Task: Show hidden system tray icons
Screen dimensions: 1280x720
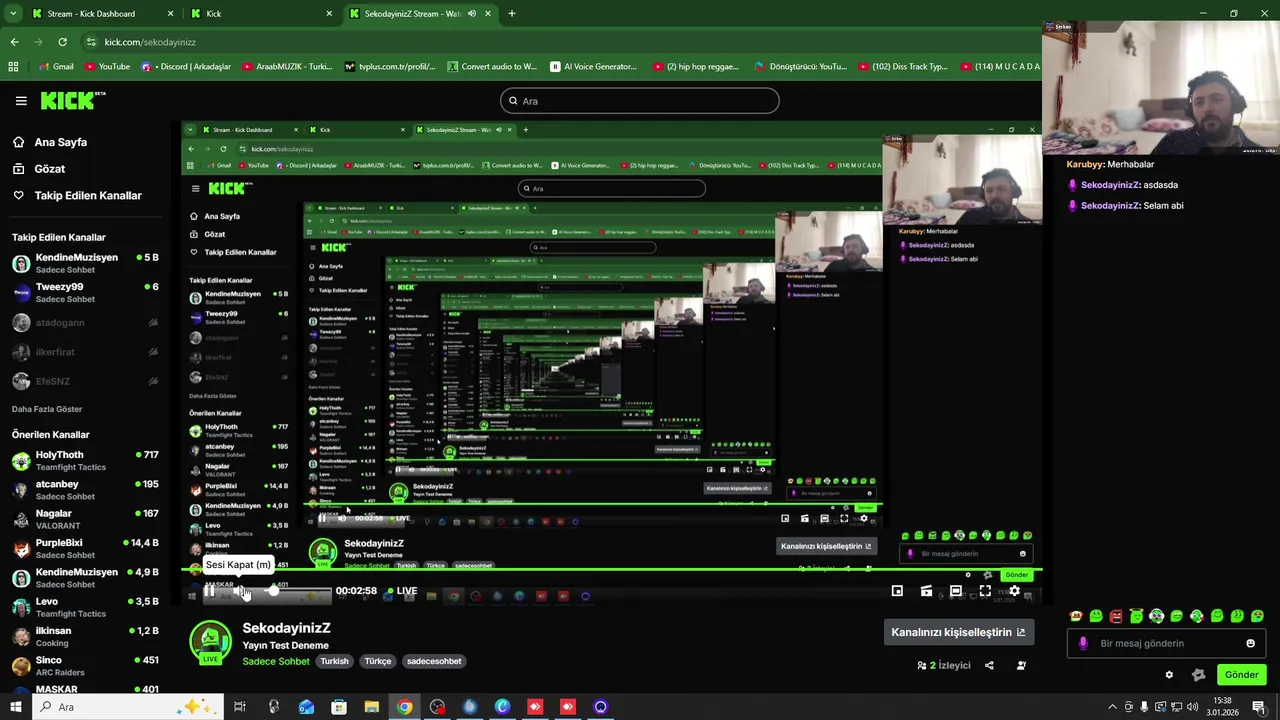Action: click(x=1112, y=707)
